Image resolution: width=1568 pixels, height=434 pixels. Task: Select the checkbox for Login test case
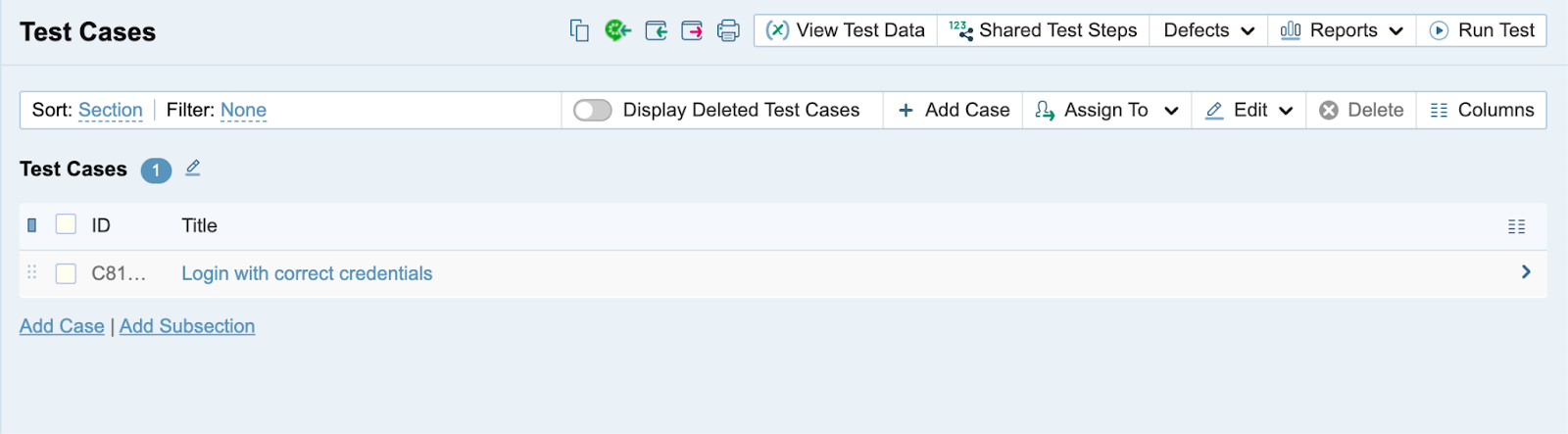pos(66,273)
